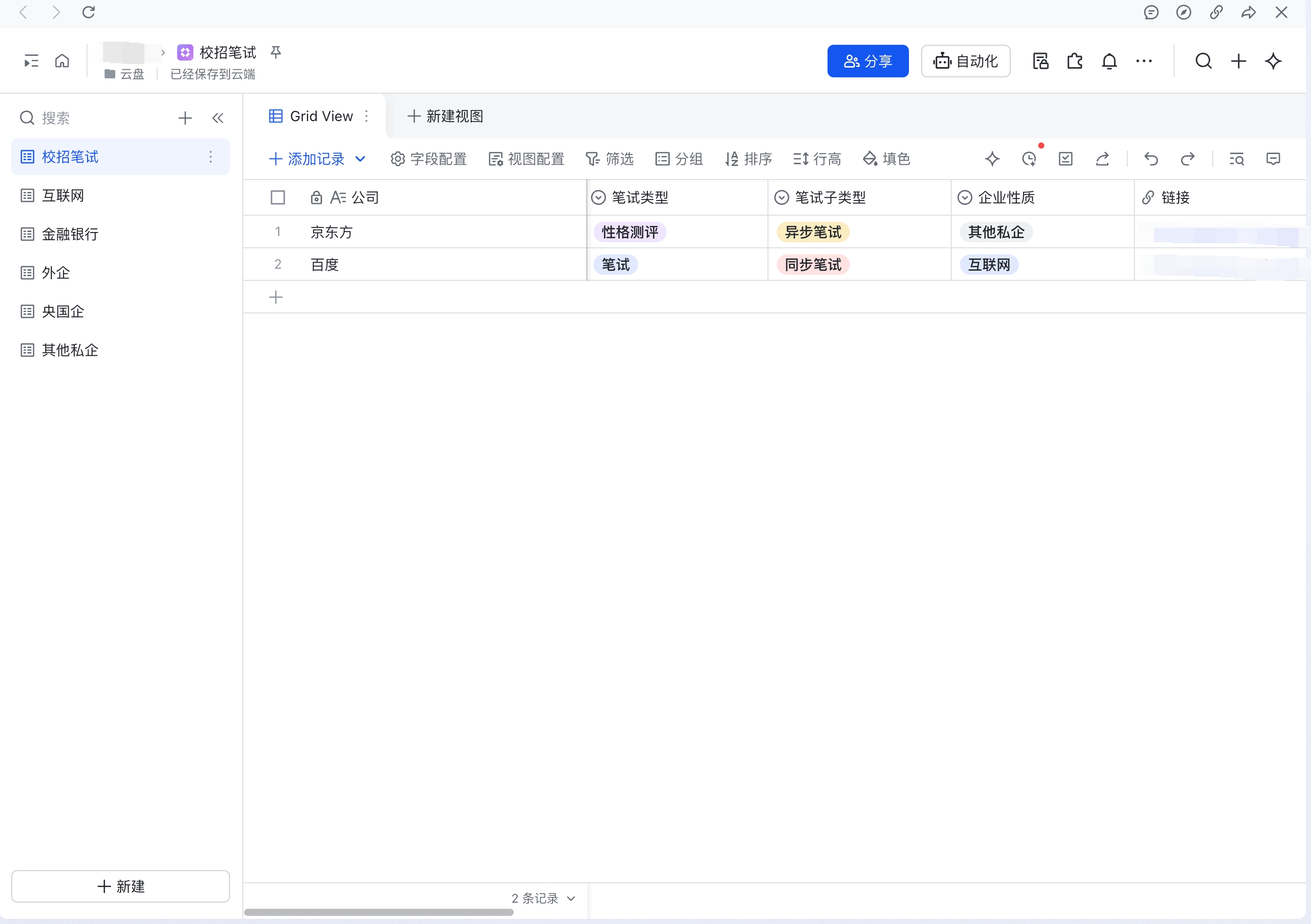This screenshot has height=924, width=1311.
Task: Open the 公司 column header
Action: (443, 197)
